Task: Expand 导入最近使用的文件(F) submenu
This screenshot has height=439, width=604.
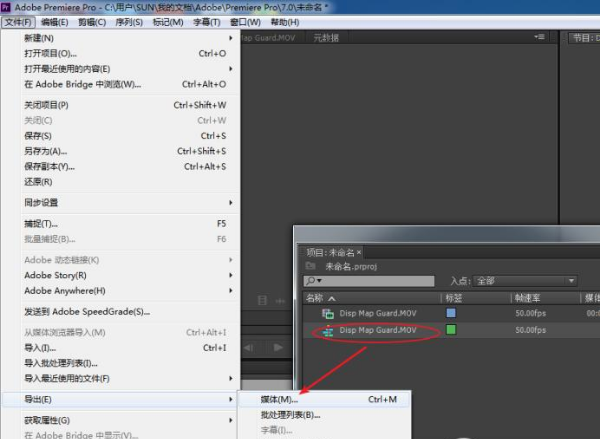Action: point(121,379)
